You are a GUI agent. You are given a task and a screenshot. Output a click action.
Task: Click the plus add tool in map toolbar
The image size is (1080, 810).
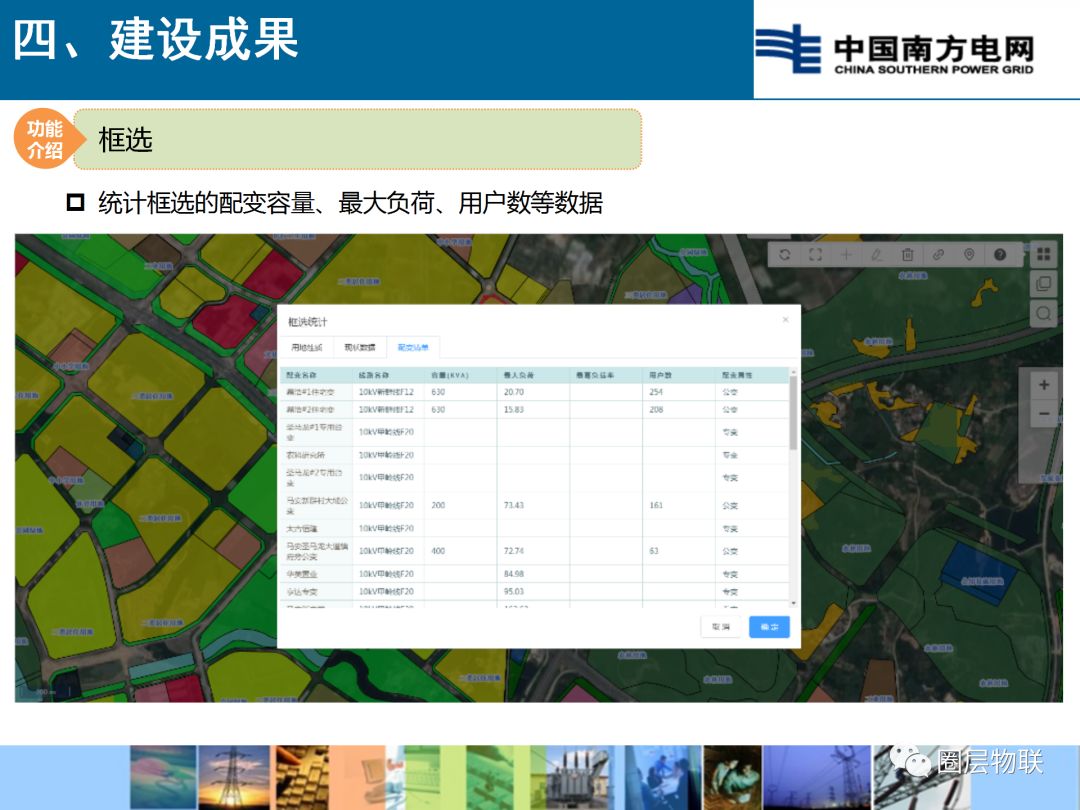point(846,255)
